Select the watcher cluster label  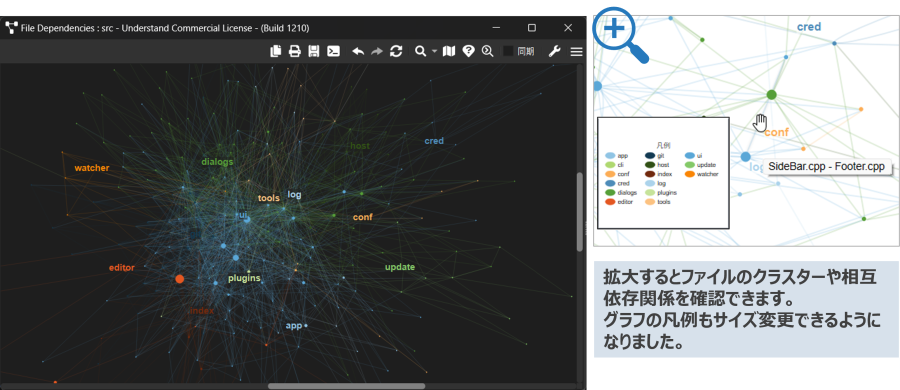tap(92, 168)
